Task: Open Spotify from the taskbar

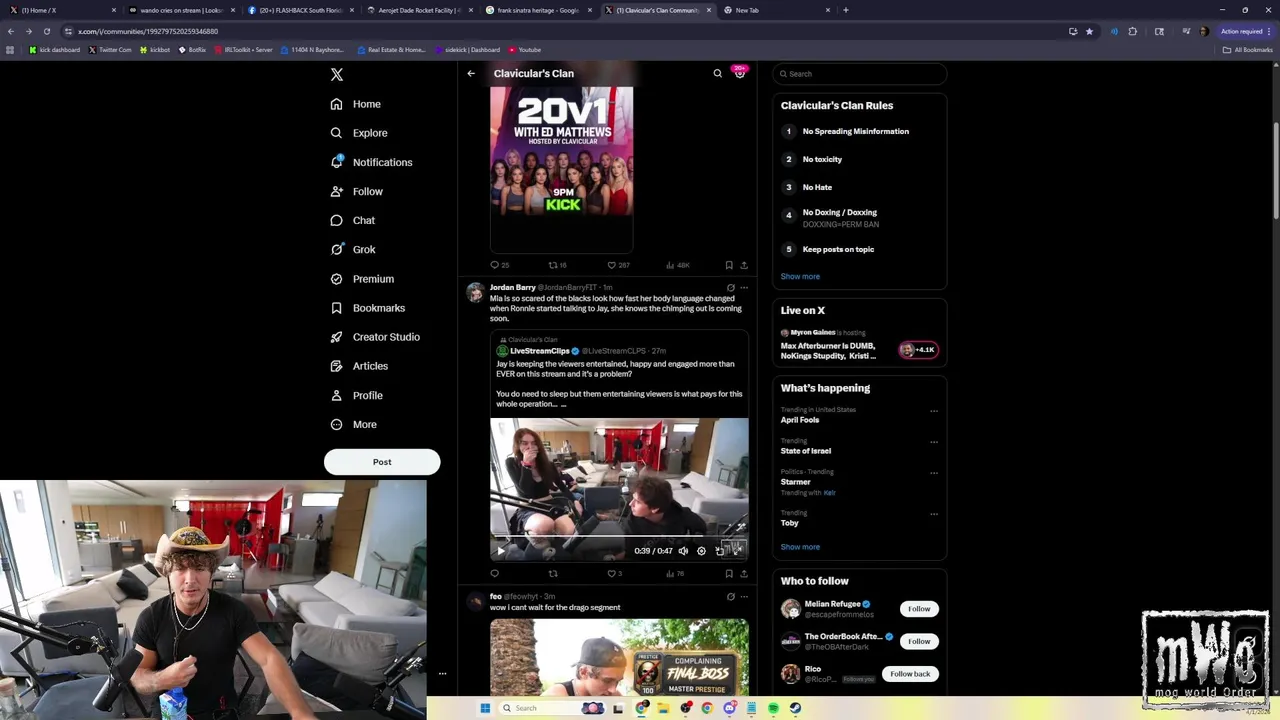Action: (773, 708)
